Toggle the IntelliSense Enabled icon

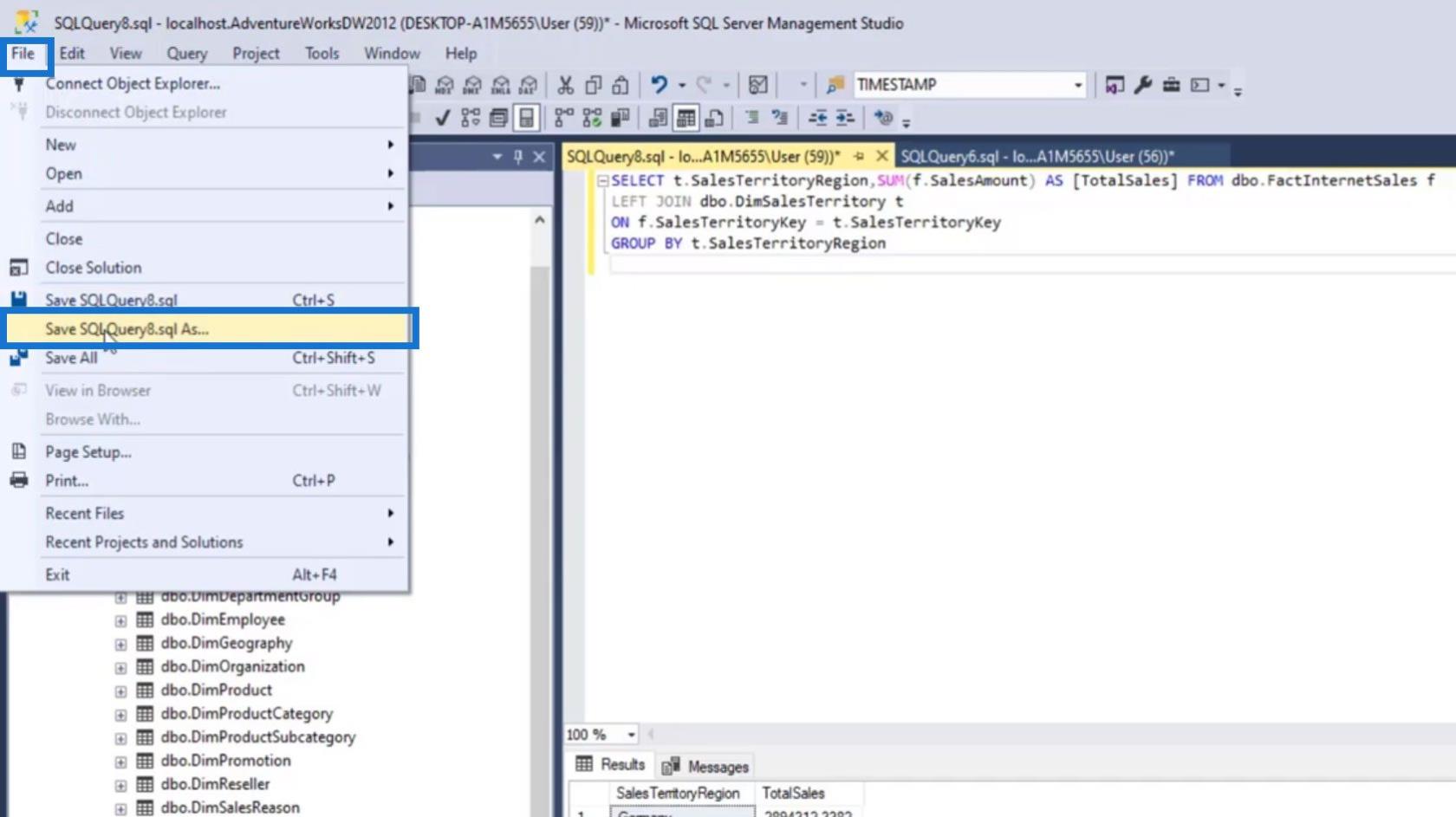(x=526, y=118)
